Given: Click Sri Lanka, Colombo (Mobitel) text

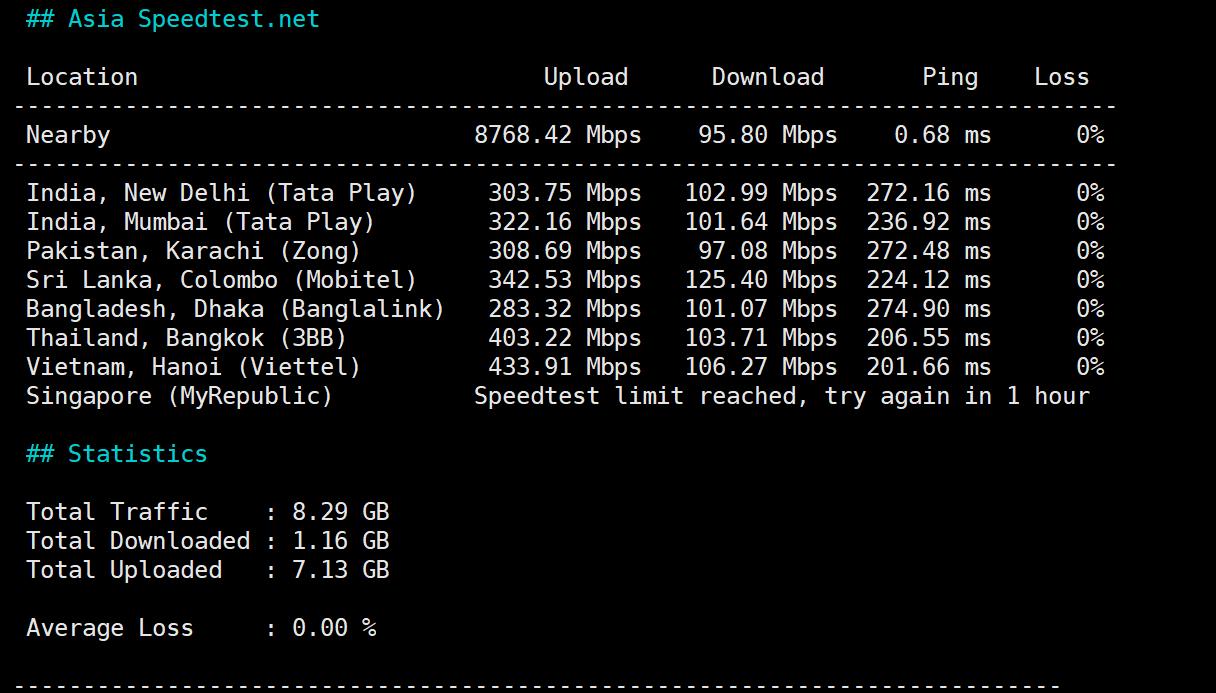Looking at the screenshot, I should pyautogui.click(x=221, y=280).
